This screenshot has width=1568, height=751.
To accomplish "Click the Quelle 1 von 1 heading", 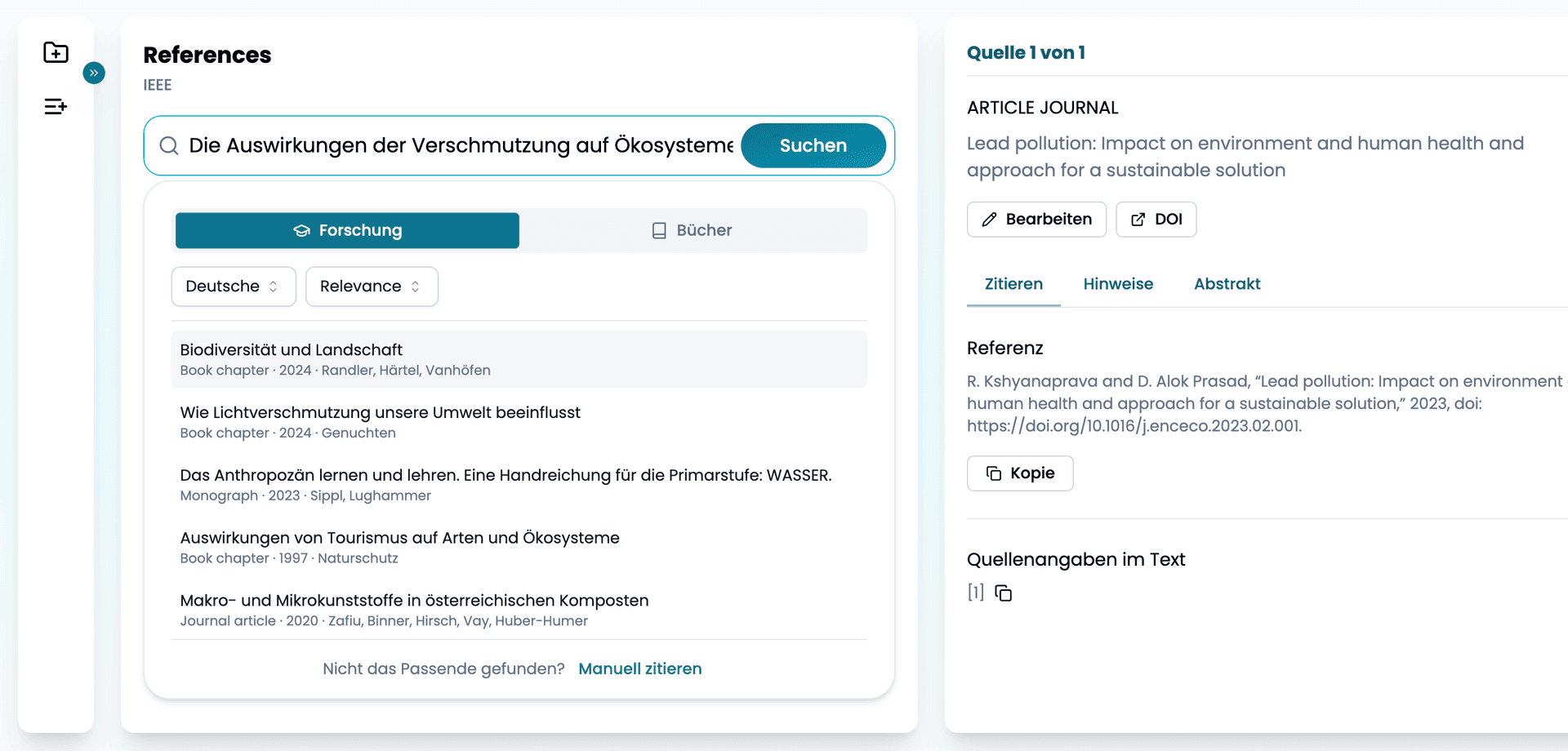I will tap(1026, 52).
